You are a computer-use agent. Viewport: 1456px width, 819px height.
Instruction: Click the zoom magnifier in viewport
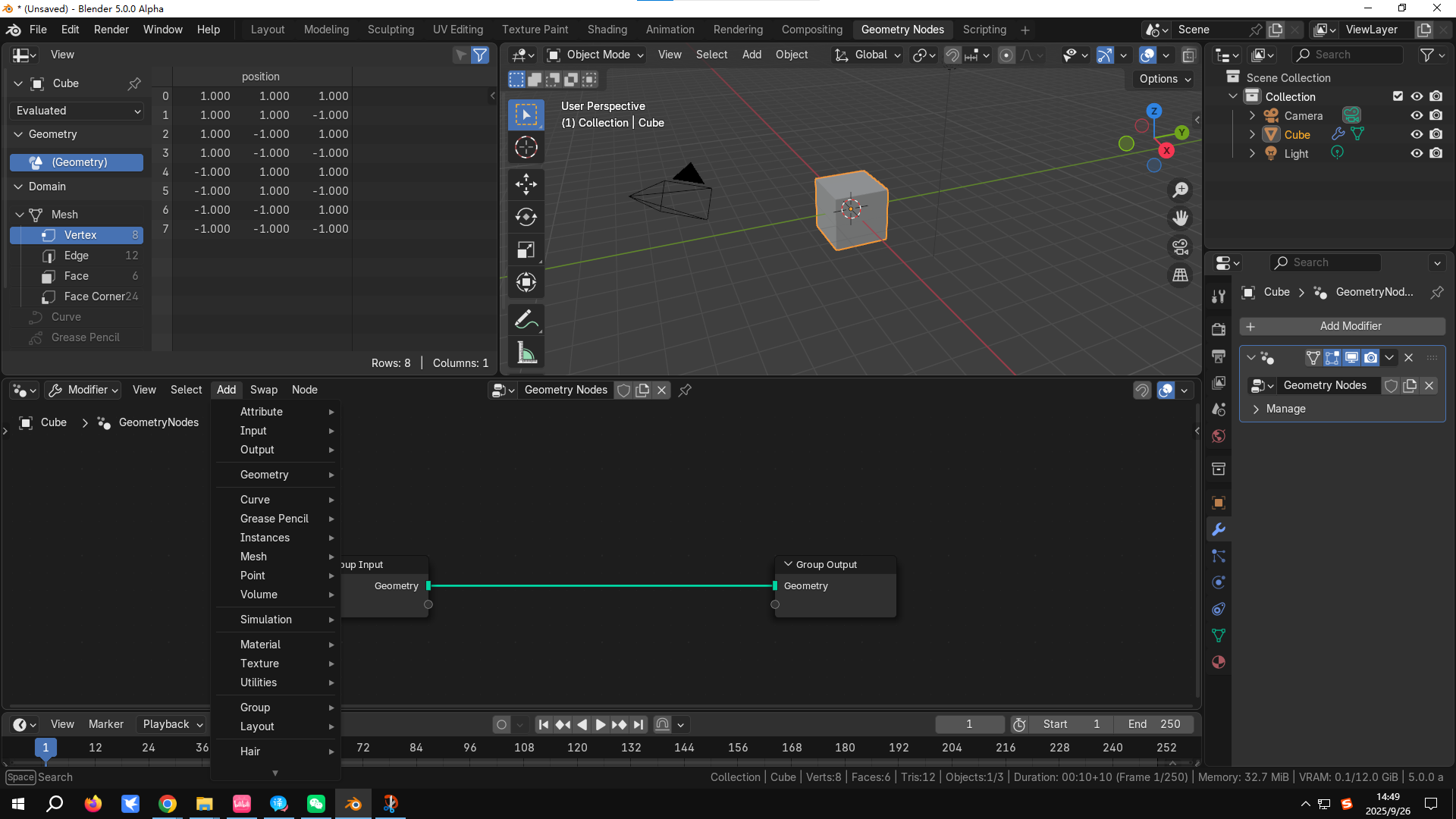(x=1180, y=190)
